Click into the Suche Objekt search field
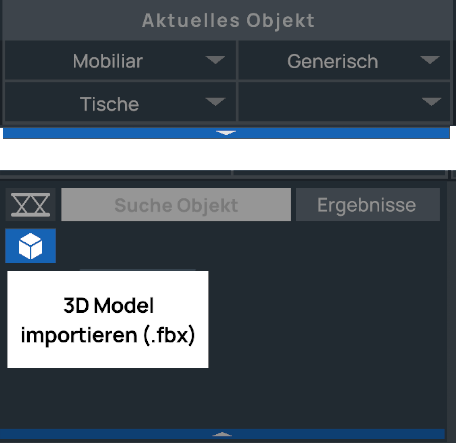Screen dimensions: 456x443 [176, 204]
